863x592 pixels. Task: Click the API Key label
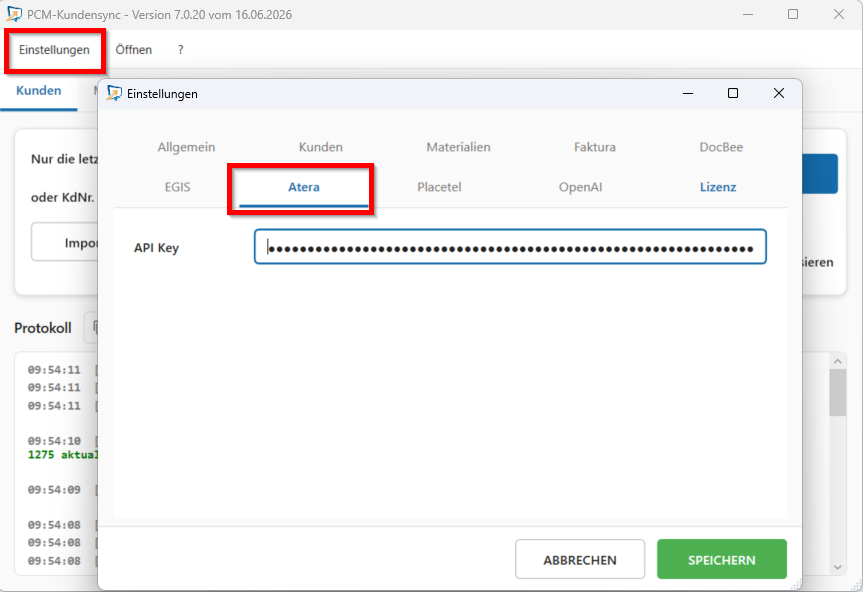156,248
